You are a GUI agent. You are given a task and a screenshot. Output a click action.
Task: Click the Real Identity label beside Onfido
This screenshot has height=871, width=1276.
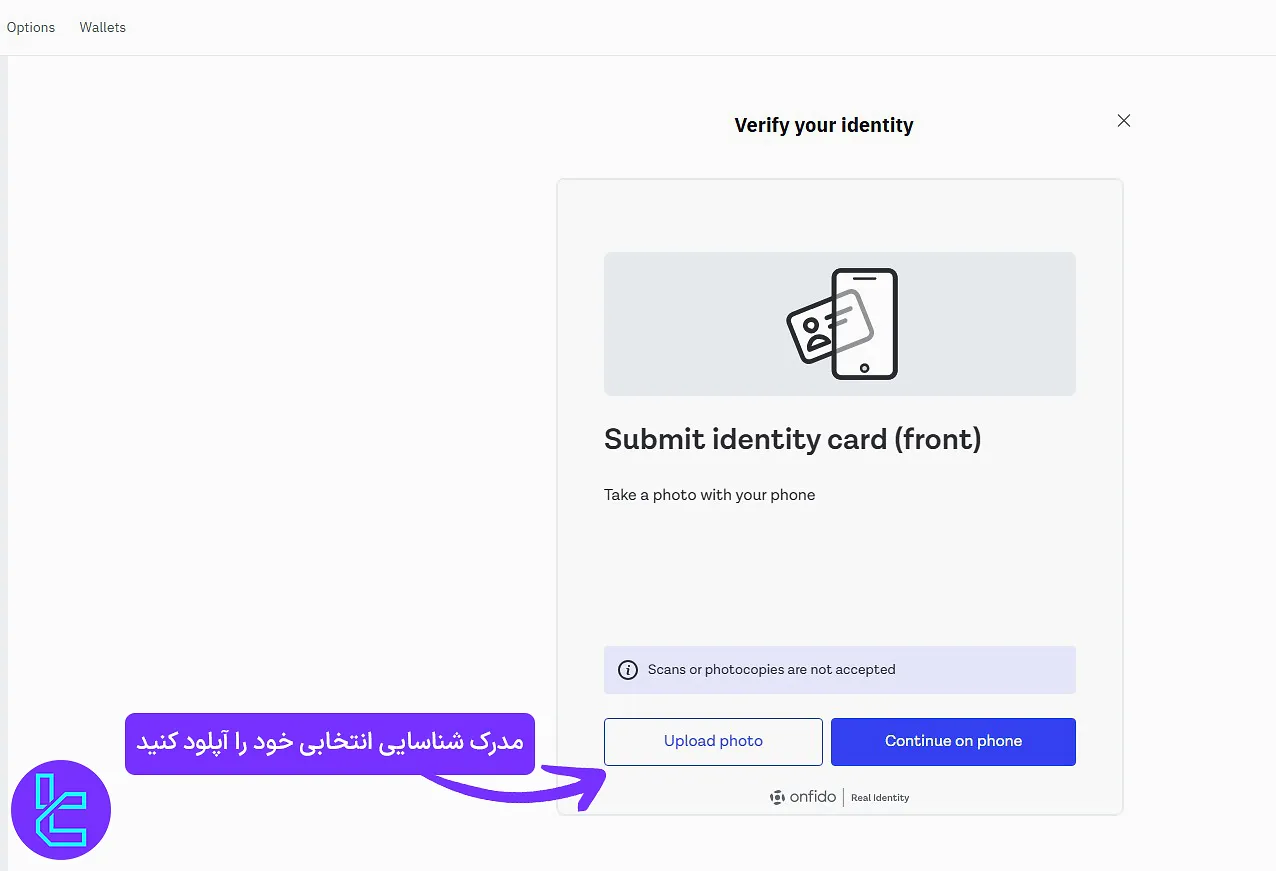[x=880, y=798]
